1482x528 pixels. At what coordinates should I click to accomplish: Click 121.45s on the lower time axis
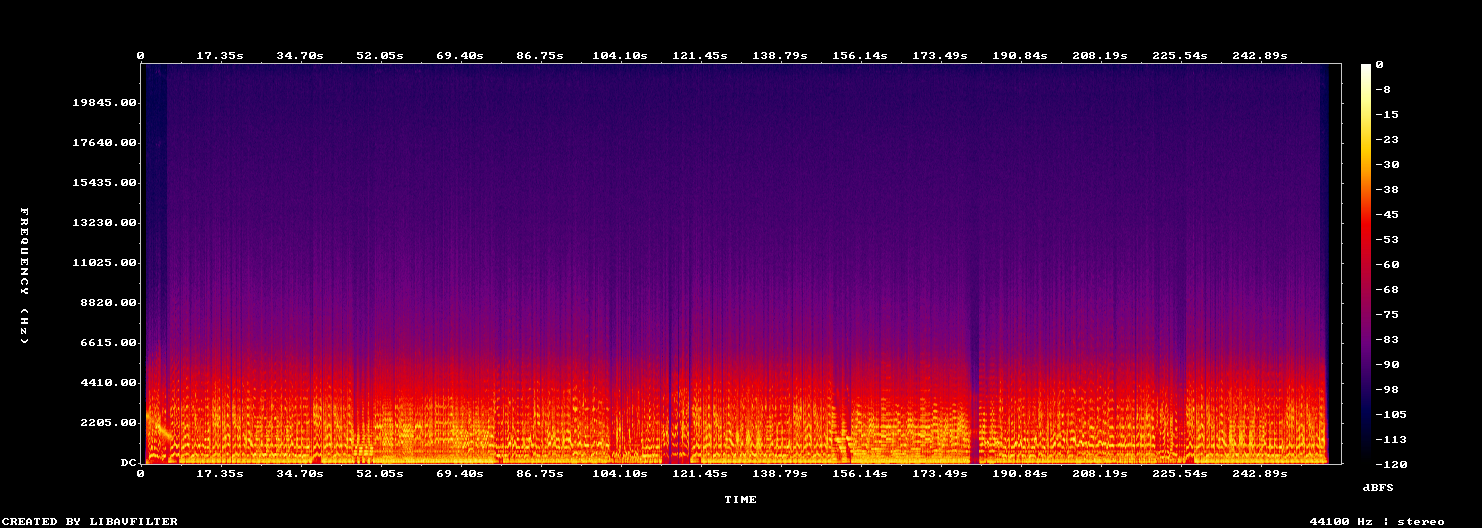point(700,473)
